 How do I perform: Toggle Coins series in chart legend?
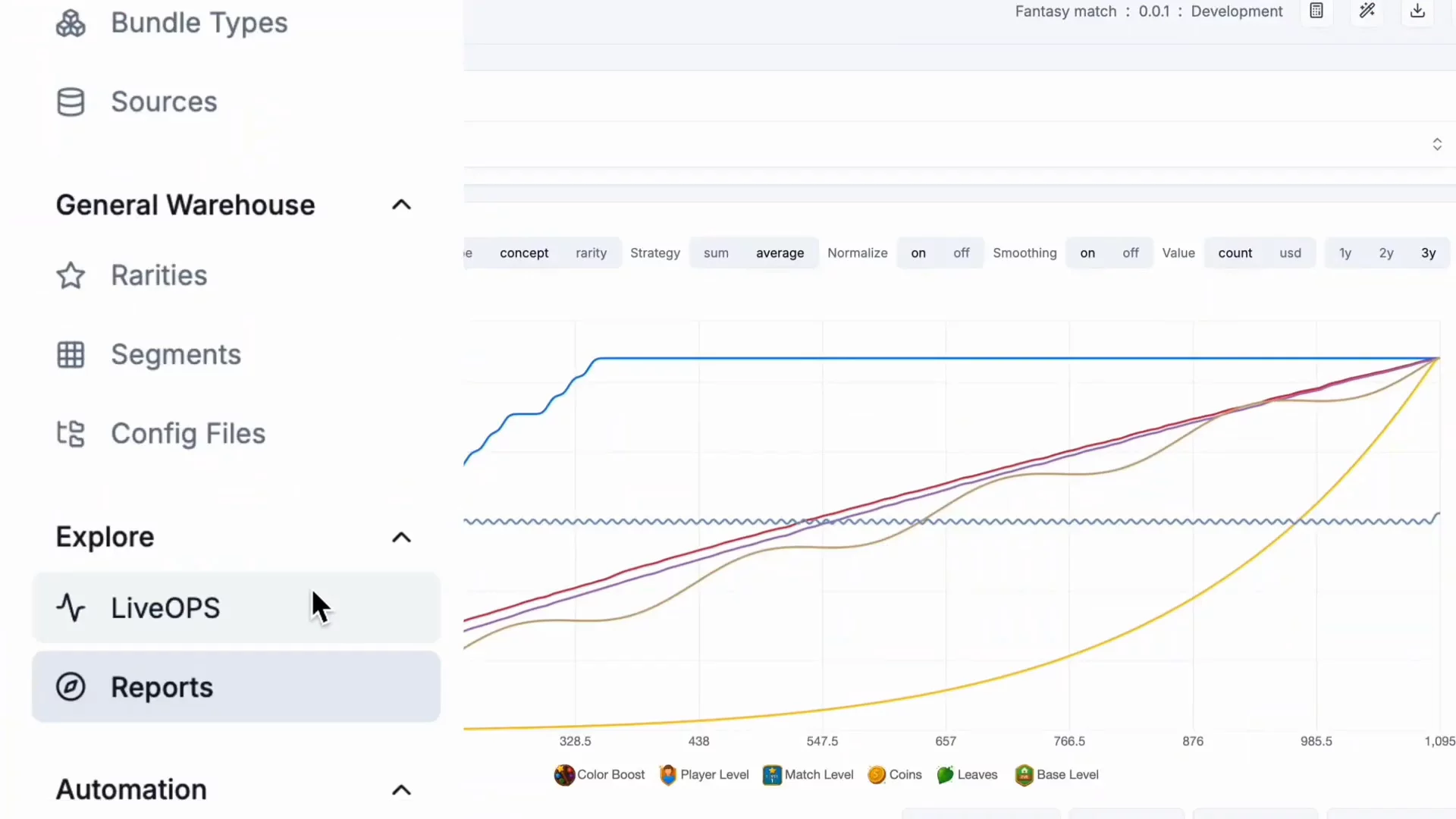click(895, 775)
